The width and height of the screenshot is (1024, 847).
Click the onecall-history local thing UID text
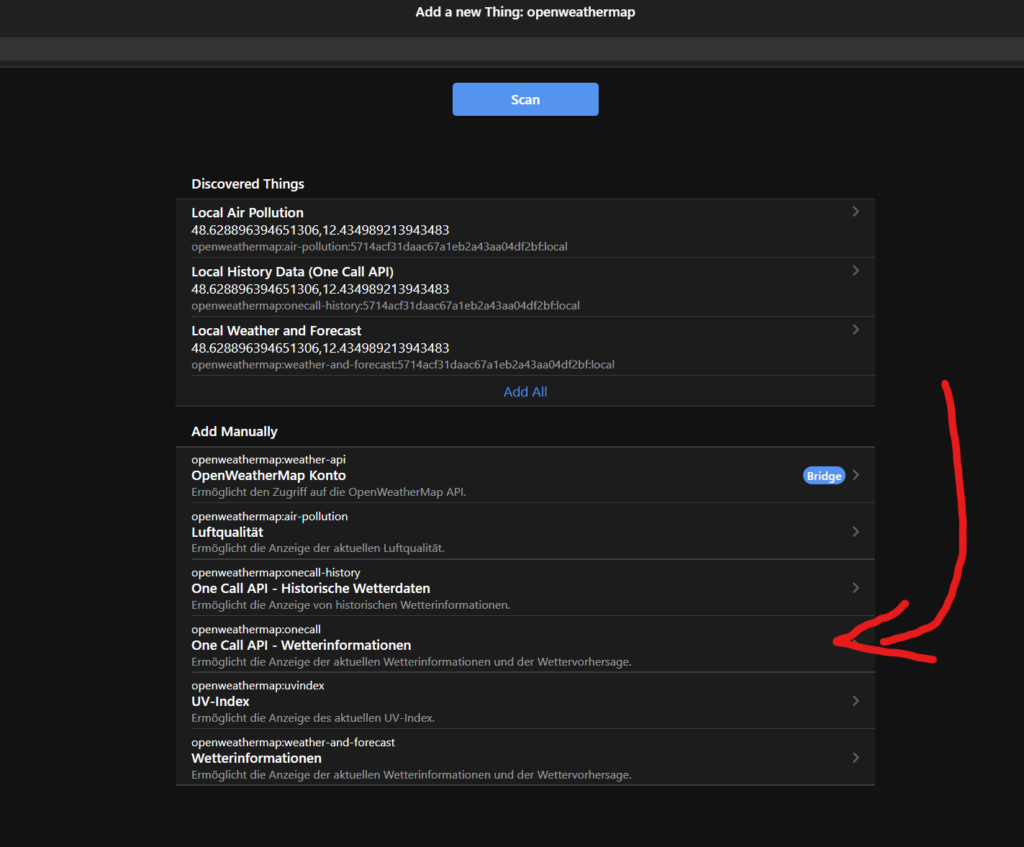pyautogui.click(x=385, y=306)
